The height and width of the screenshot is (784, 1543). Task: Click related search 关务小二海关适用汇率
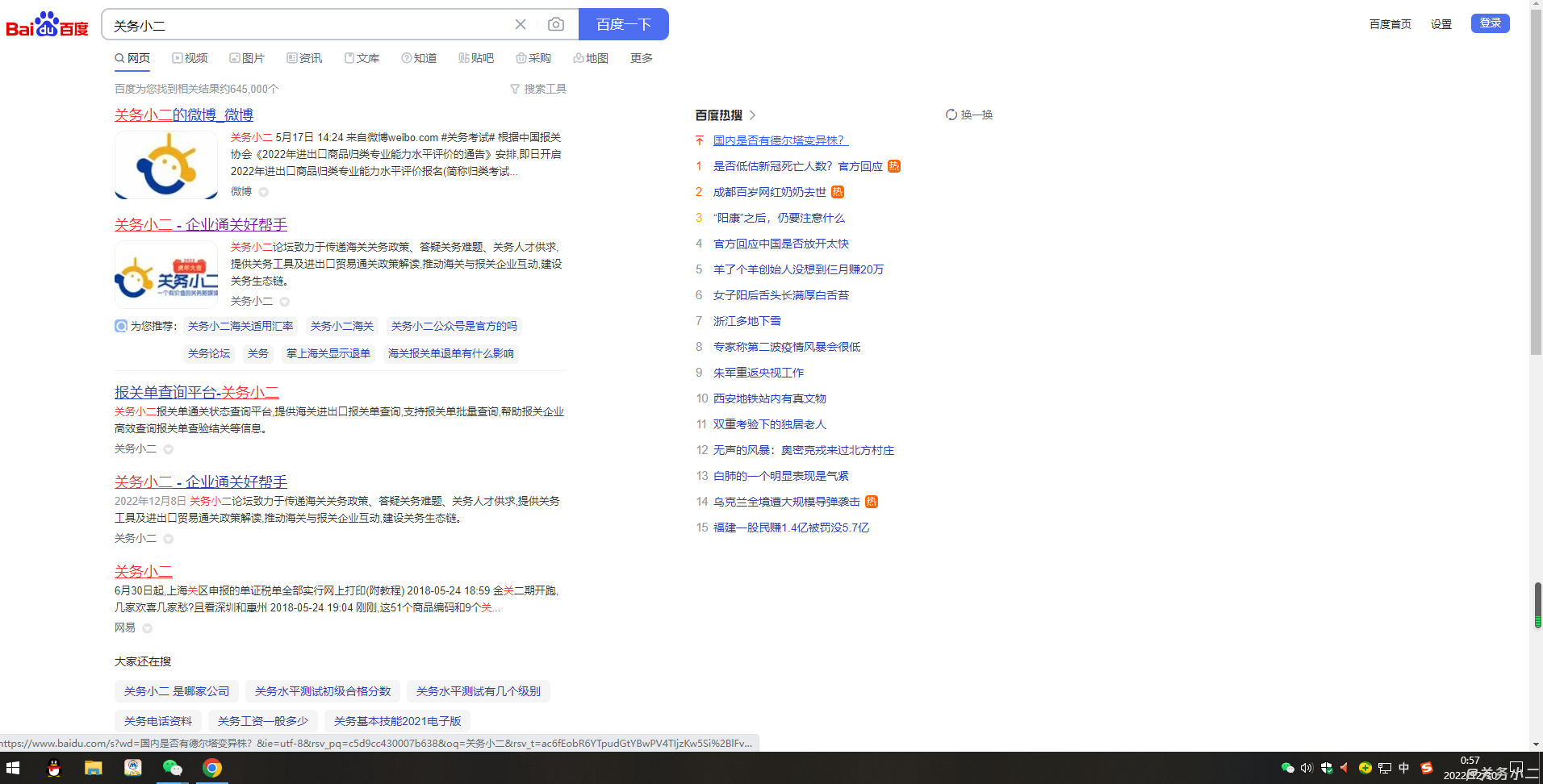pyautogui.click(x=240, y=326)
